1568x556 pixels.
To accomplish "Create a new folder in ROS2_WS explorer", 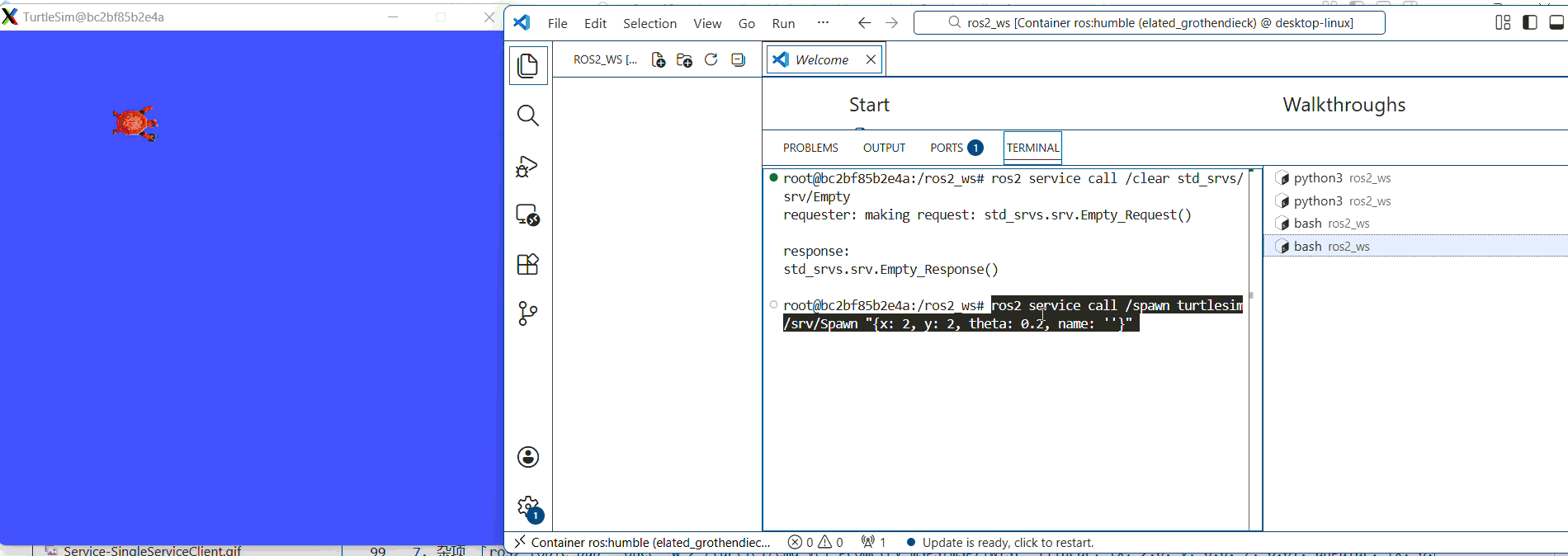I will coord(684,59).
